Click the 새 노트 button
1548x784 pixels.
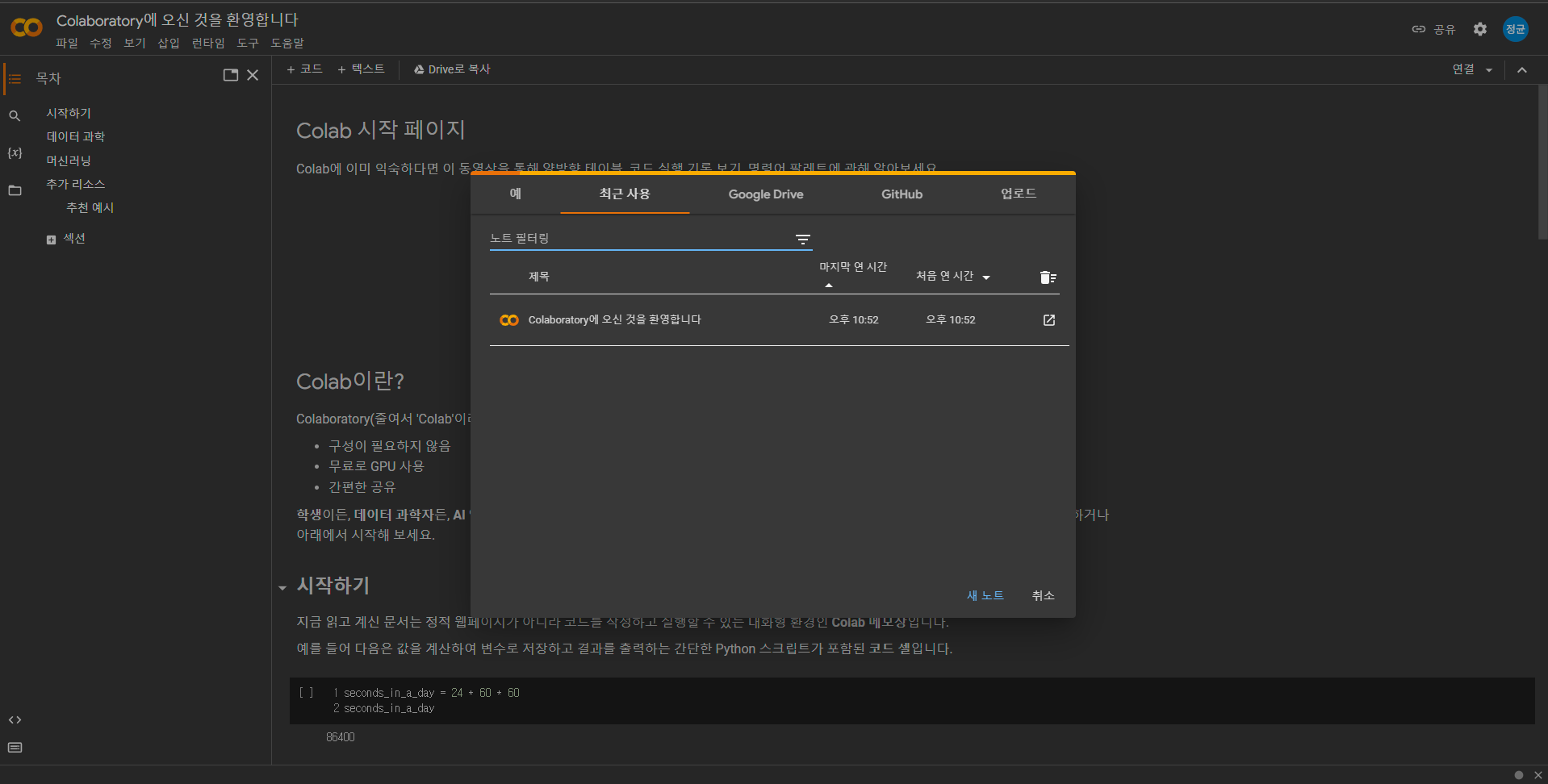(985, 595)
